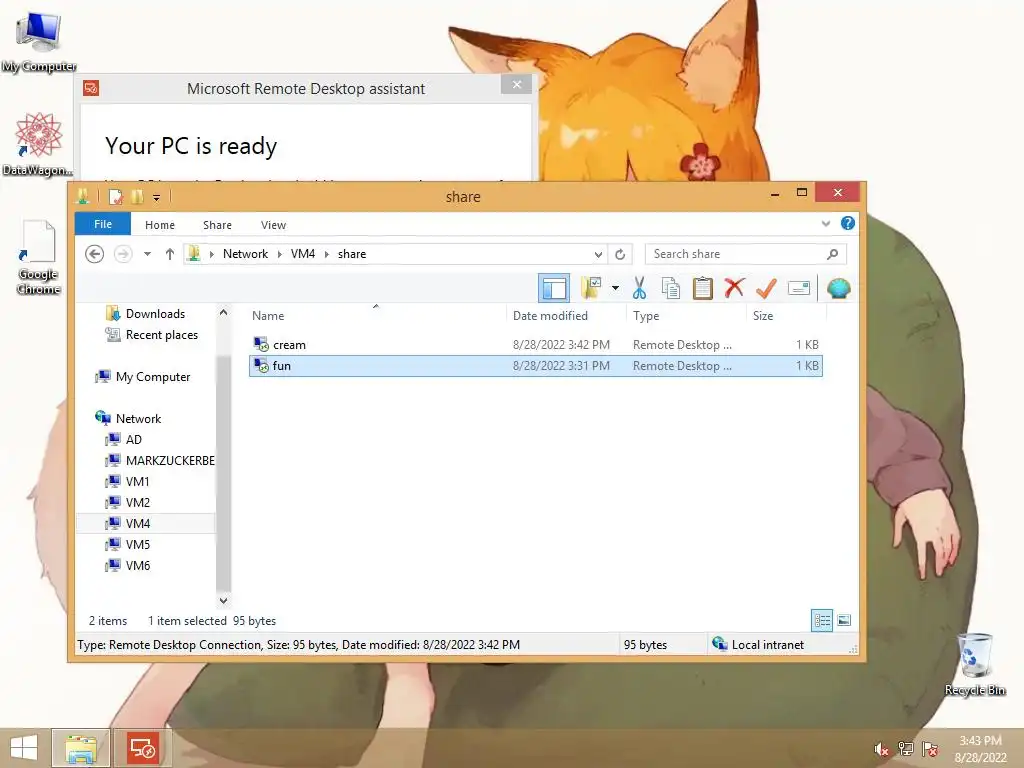This screenshot has height=768, width=1024.
Task: Close the Microsoft Remote Desktop assistant window
Action: tap(517, 85)
